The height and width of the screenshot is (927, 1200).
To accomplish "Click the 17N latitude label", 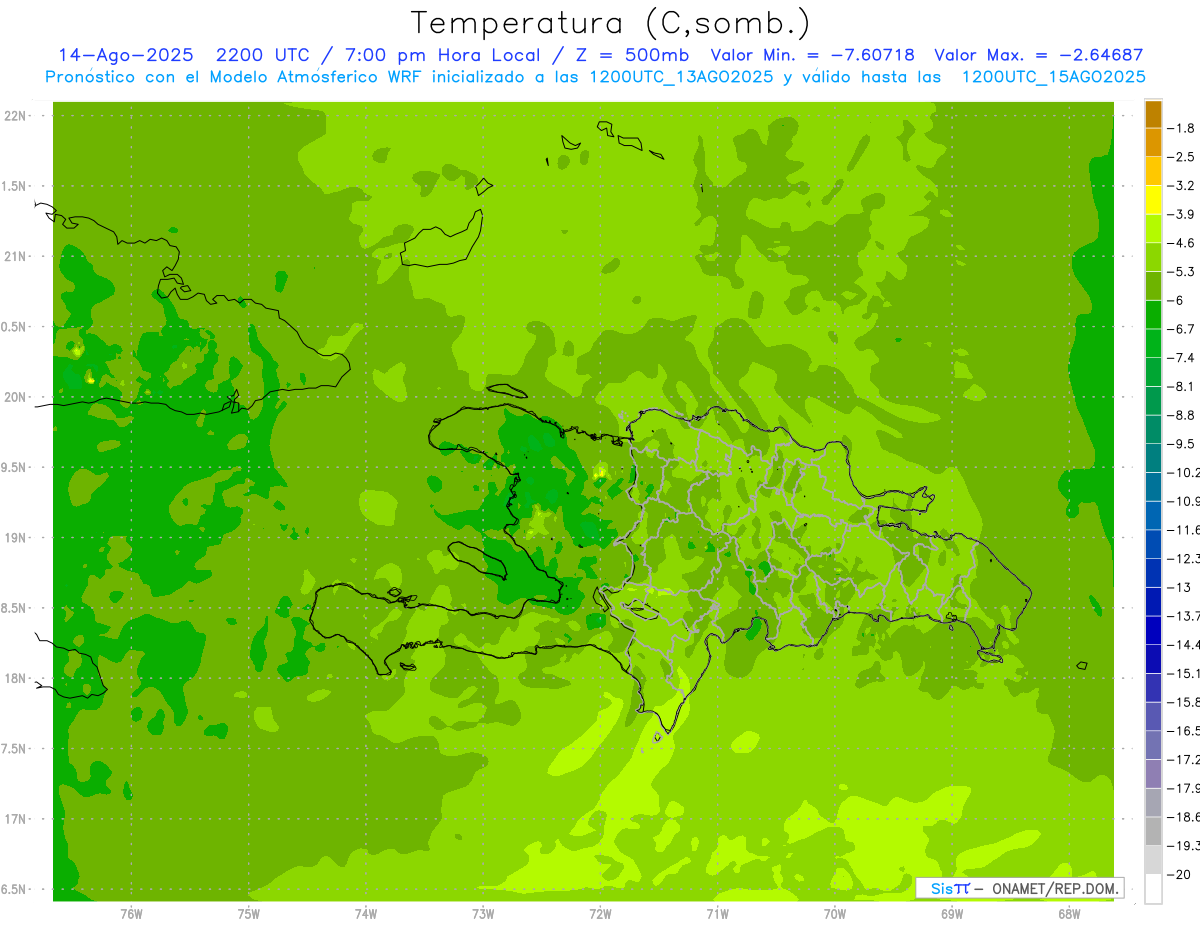I will 15,819.
